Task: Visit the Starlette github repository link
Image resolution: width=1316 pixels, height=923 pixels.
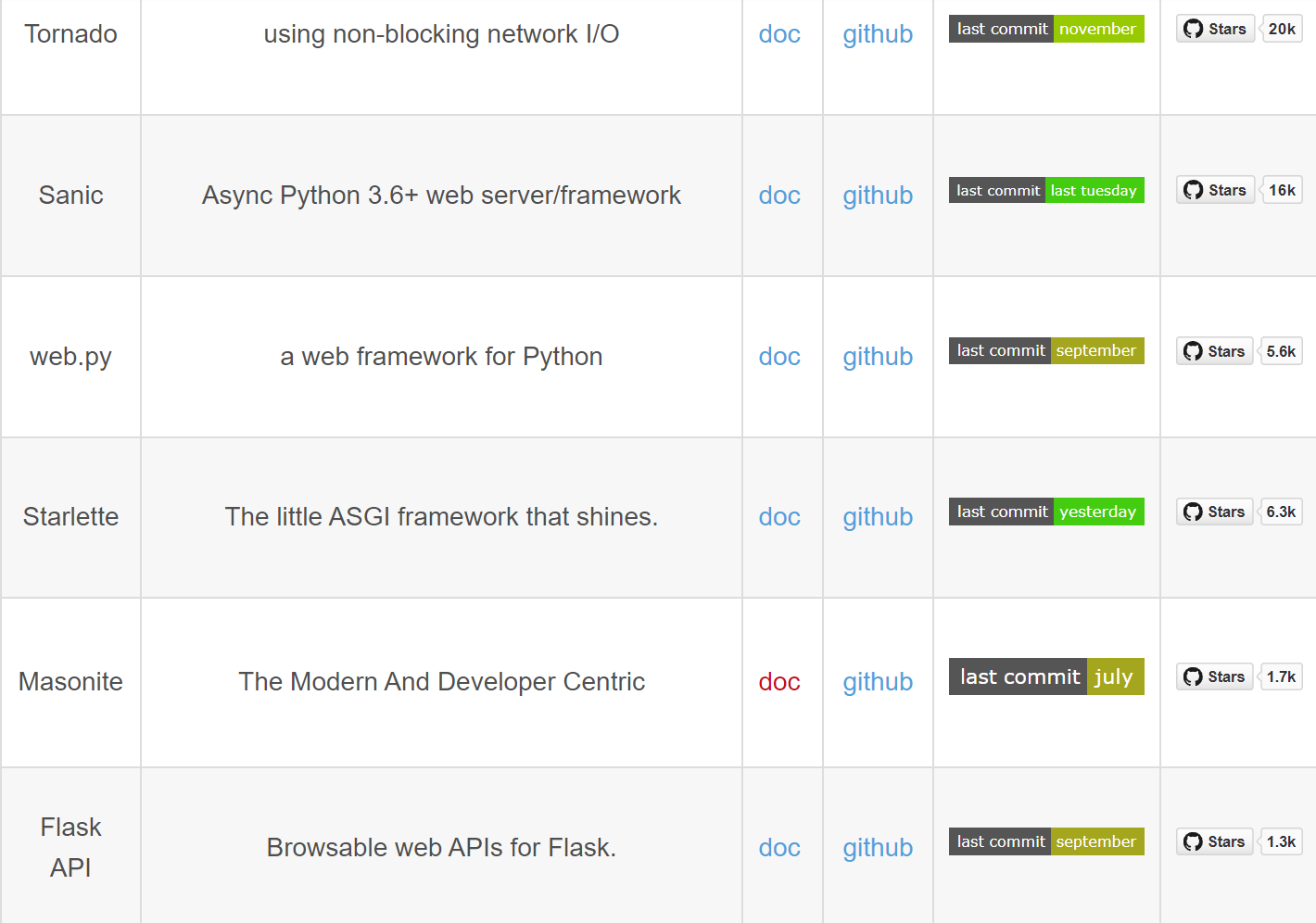Action: point(878,517)
